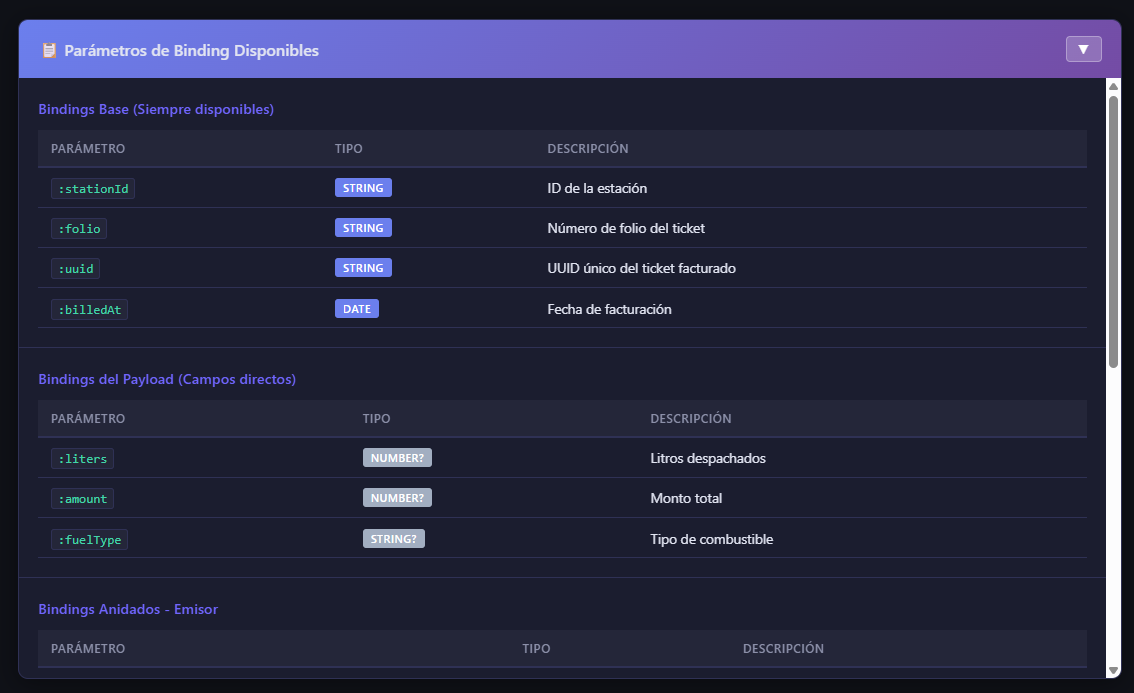Click the STRING badge for :stationId
Viewport: 1134px width, 693px height.
[363, 187]
